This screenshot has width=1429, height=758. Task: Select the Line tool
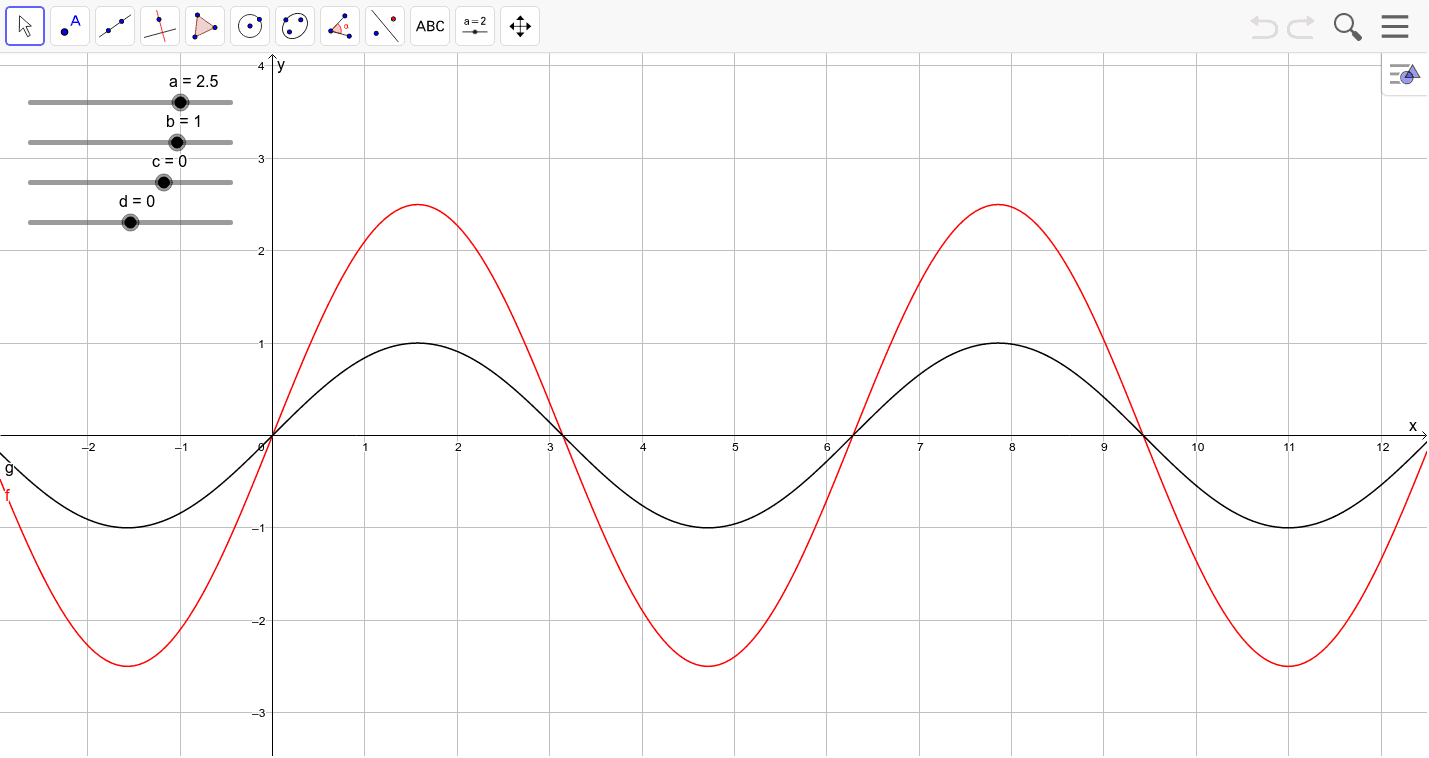(x=114, y=26)
